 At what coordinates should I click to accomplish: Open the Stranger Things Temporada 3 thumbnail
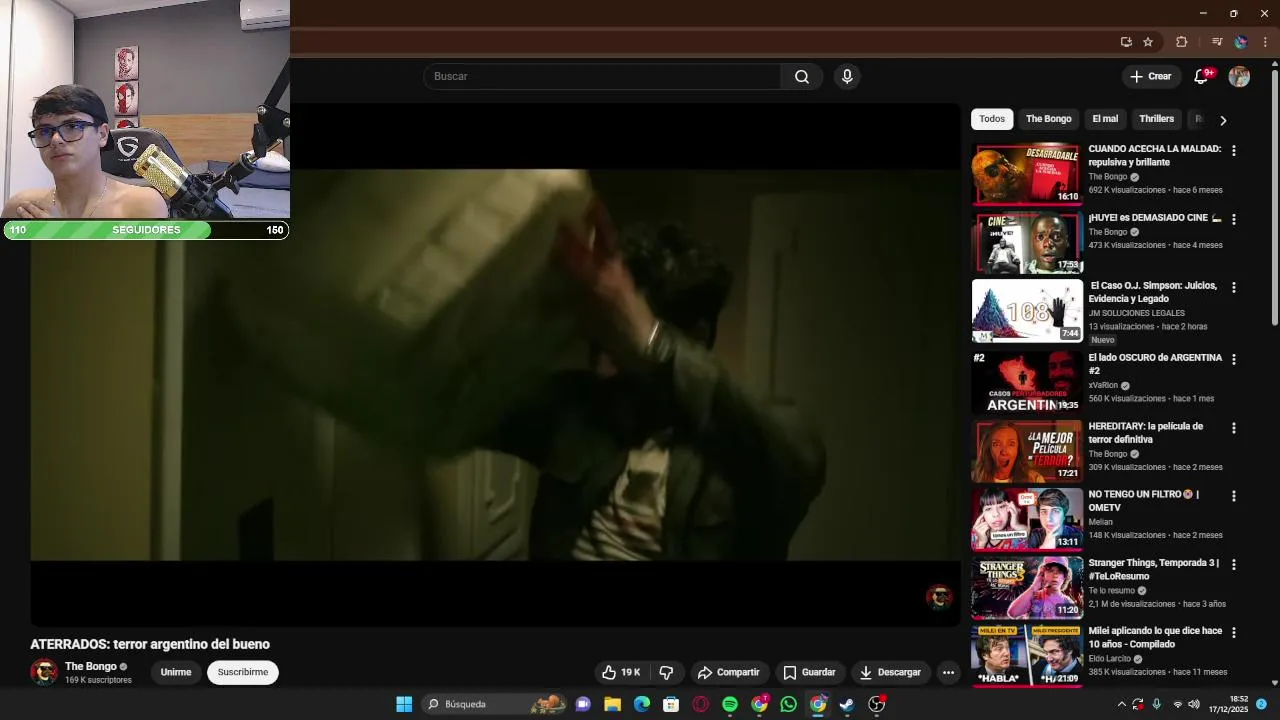pos(1027,588)
